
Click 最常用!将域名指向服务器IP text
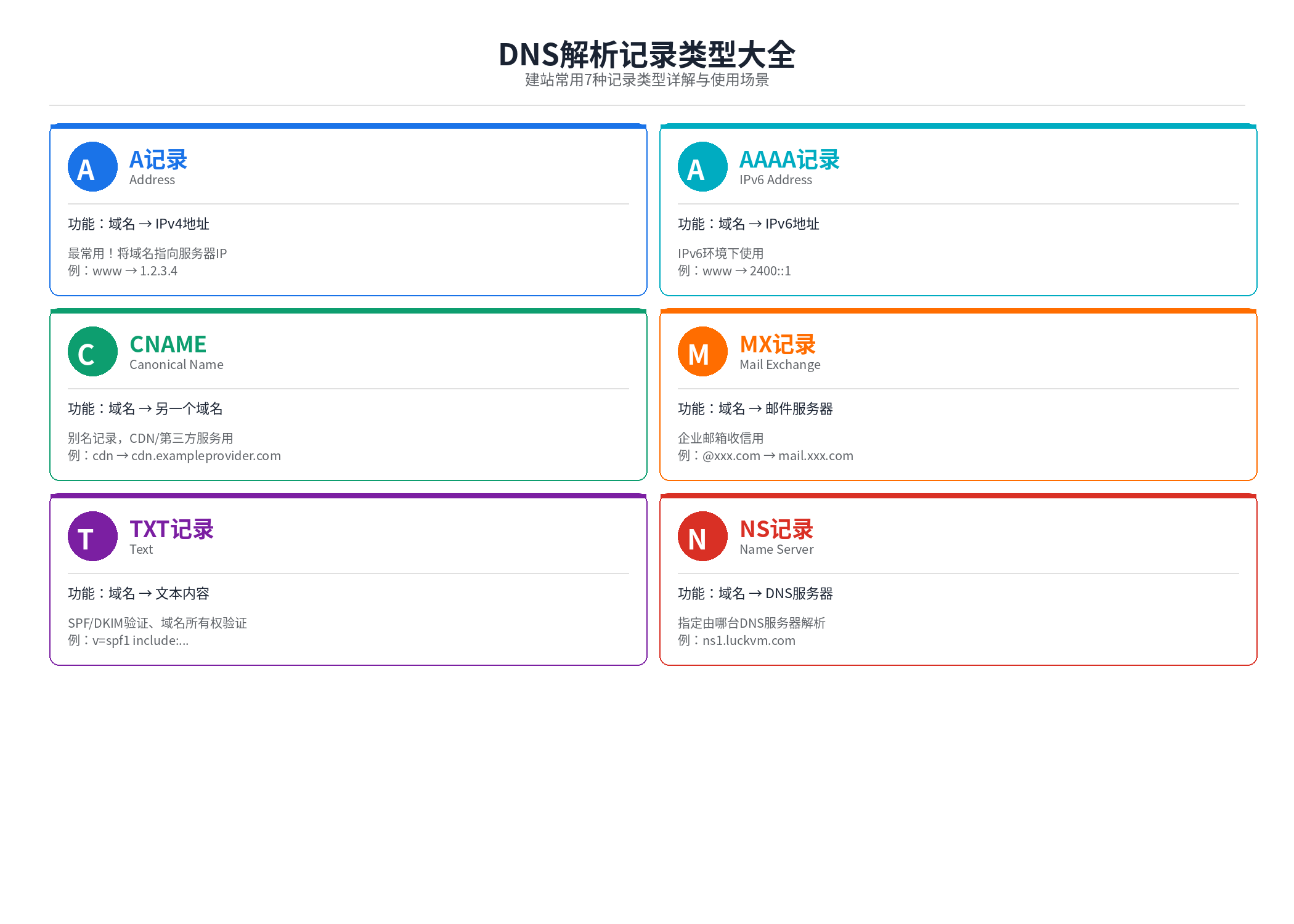tap(147, 254)
